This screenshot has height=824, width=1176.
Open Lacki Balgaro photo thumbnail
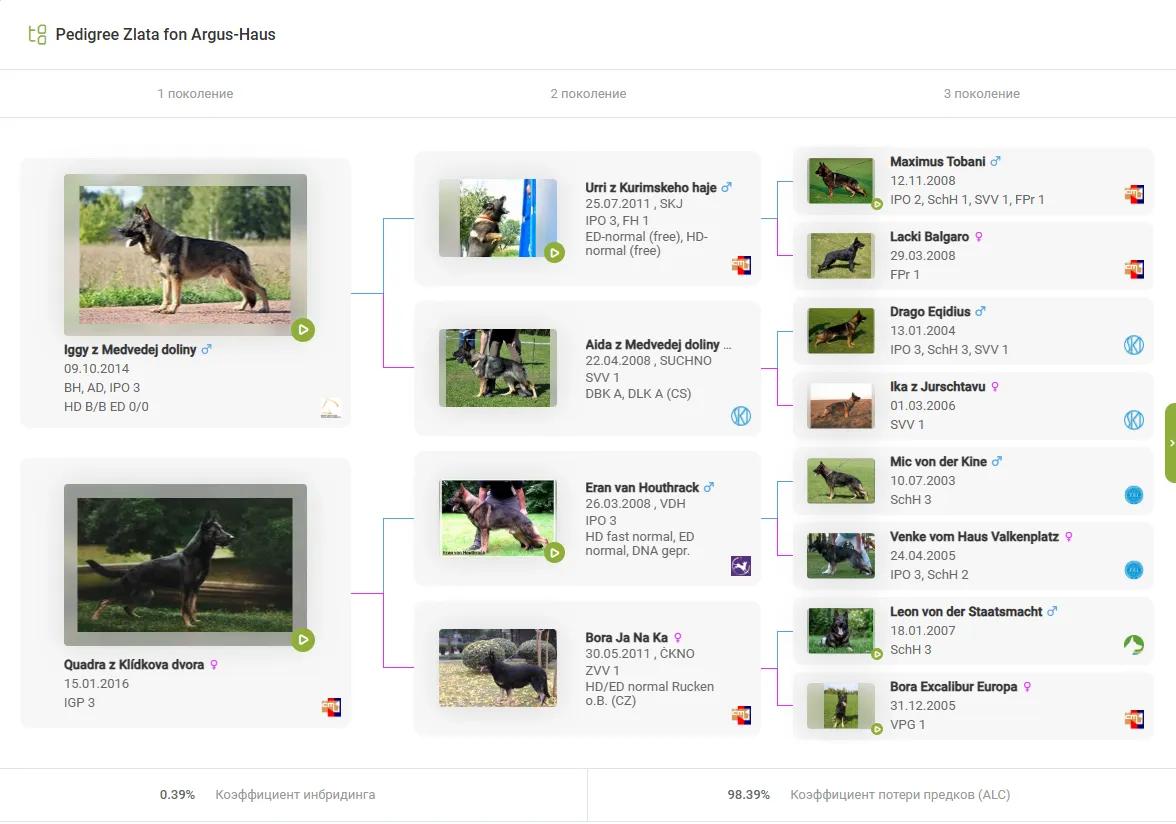click(840, 255)
